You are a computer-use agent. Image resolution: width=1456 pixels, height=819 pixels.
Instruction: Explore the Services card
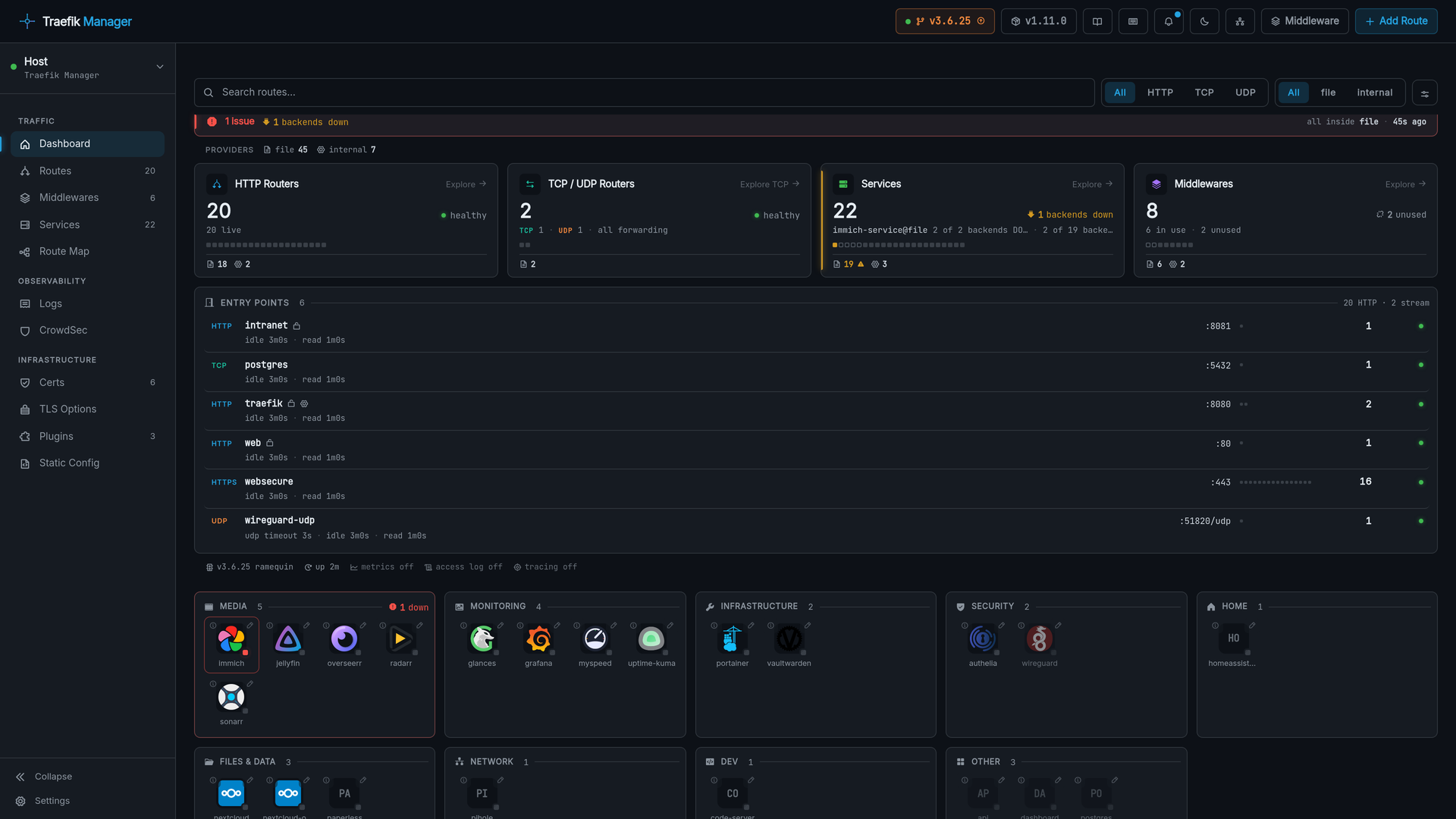coord(1092,184)
